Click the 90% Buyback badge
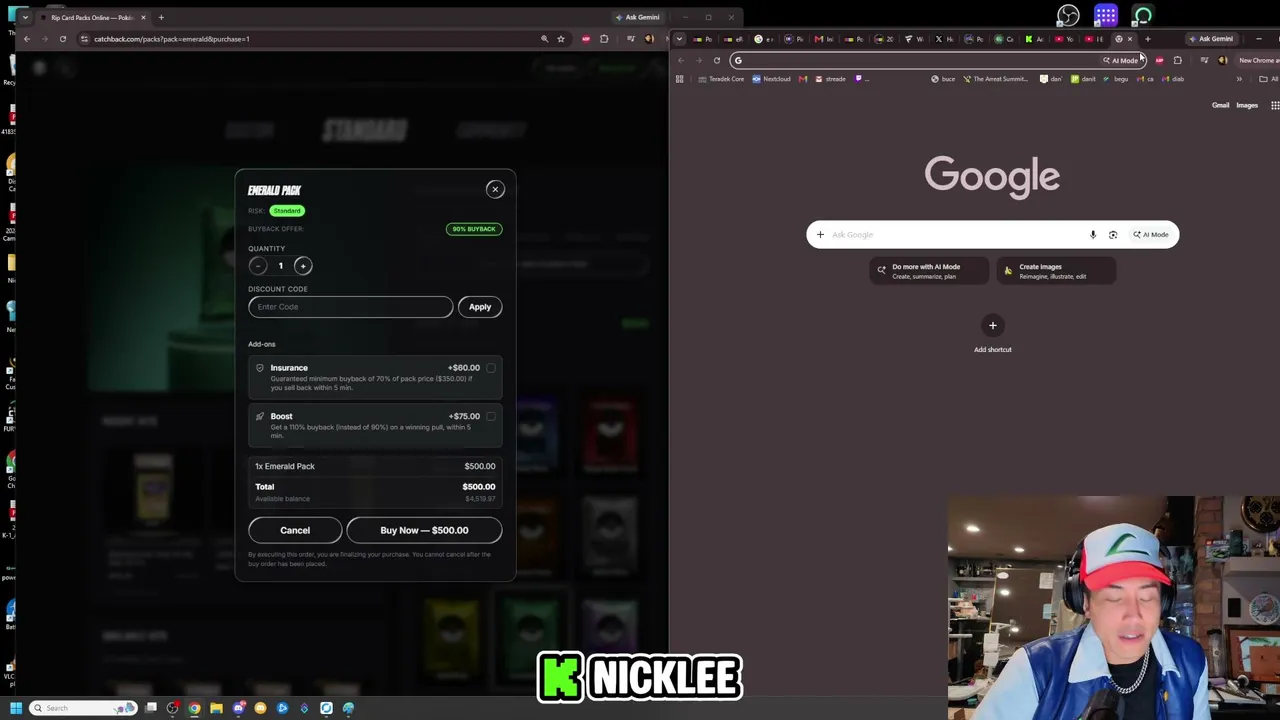1280x720 pixels. [x=474, y=229]
